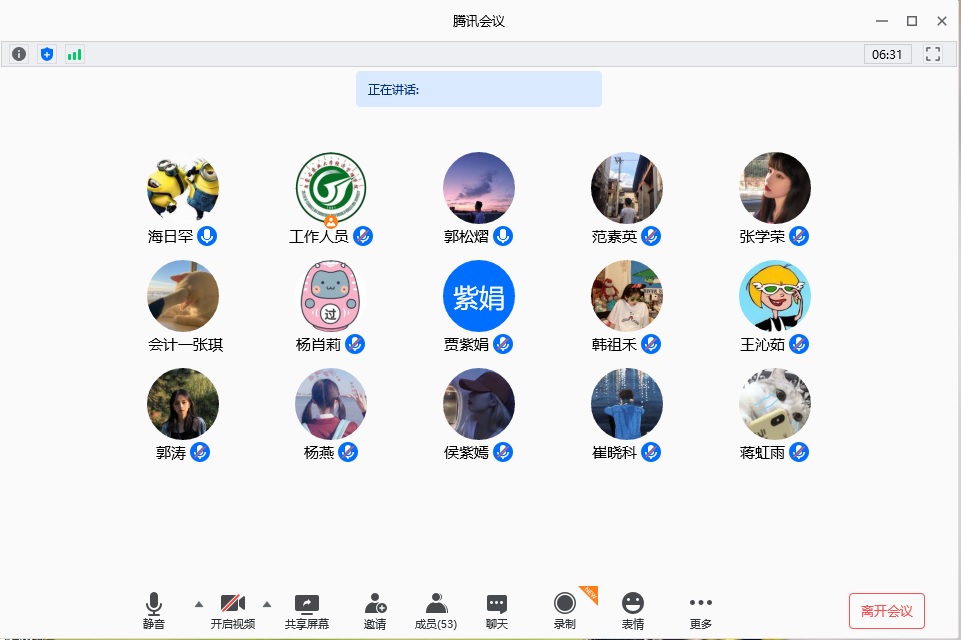Image resolution: width=961 pixels, height=640 pixels.
Task: Start recording with 录制 button
Action: [565, 610]
